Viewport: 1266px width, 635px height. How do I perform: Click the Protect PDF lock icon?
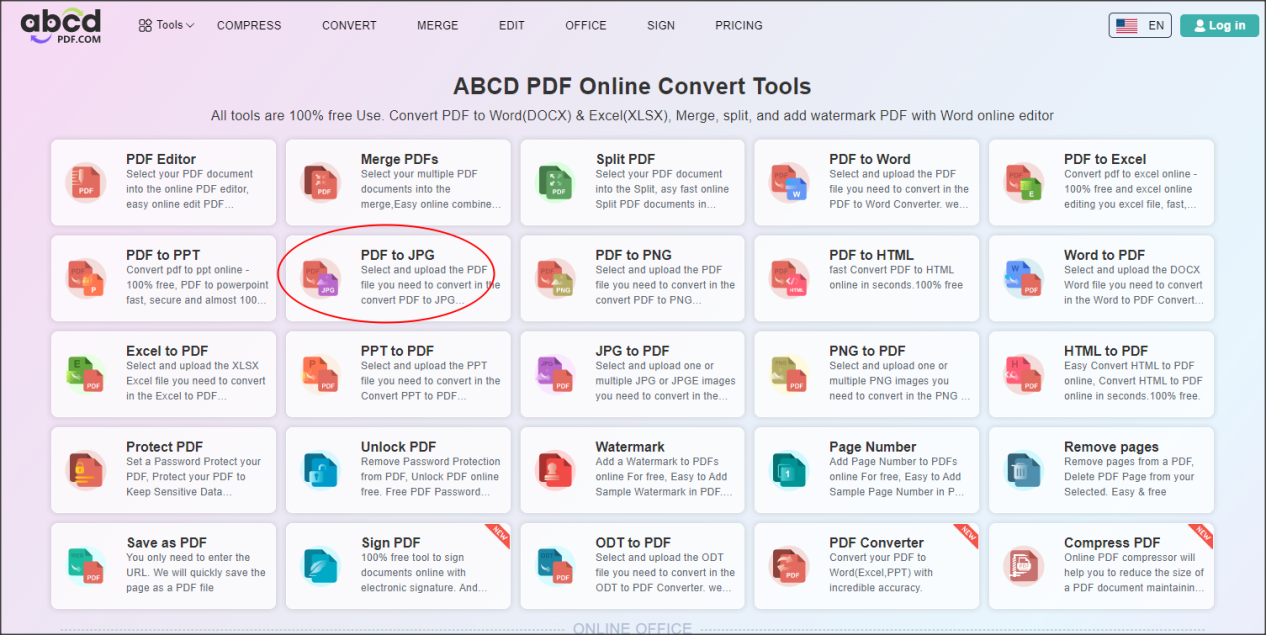[x=85, y=470]
